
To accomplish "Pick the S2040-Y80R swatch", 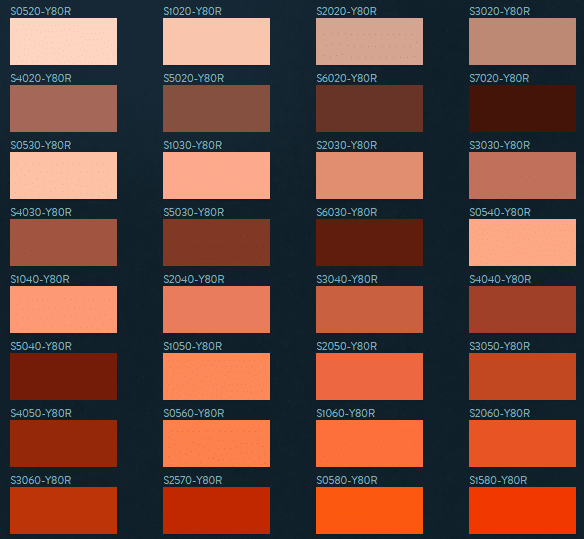I will (x=216, y=310).
